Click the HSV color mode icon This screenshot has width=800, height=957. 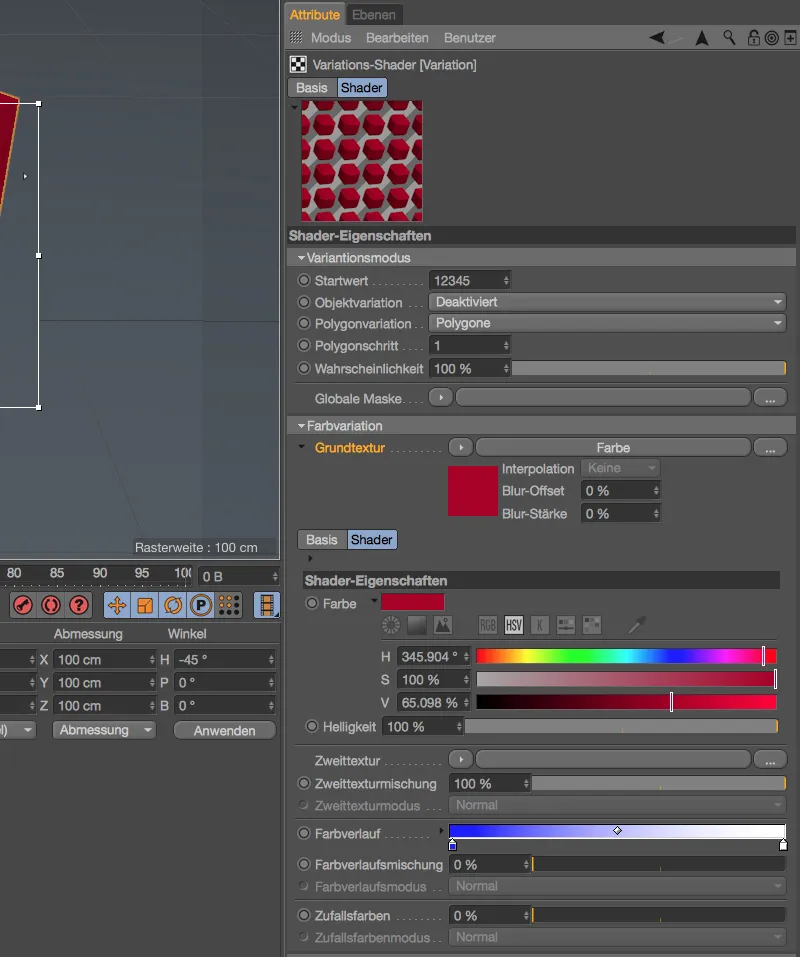point(514,624)
